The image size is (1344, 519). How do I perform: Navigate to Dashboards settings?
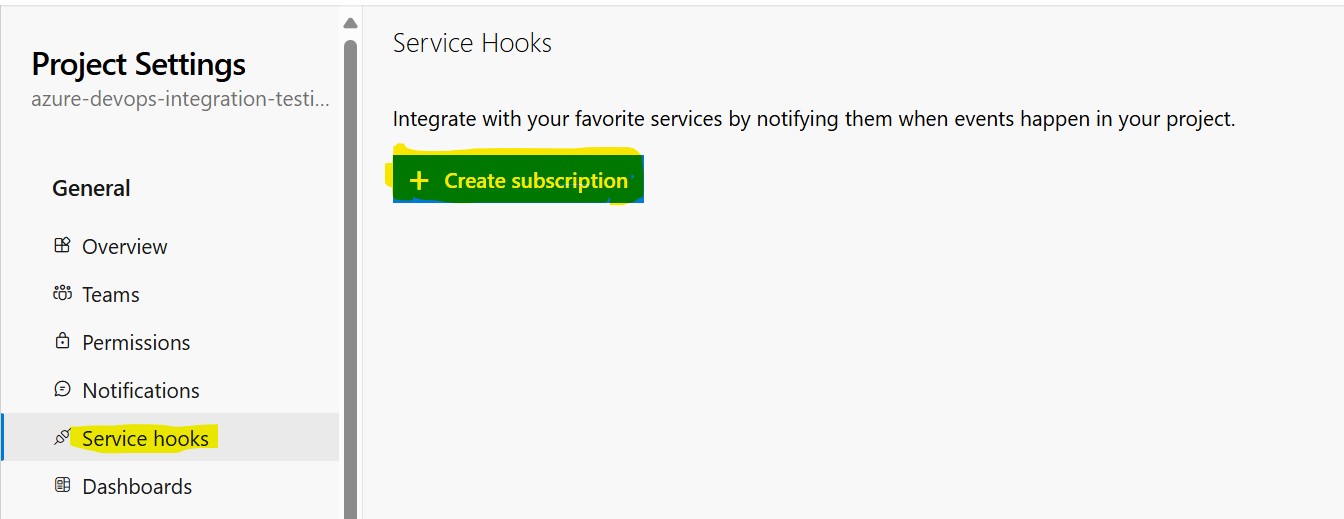click(x=137, y=487)
